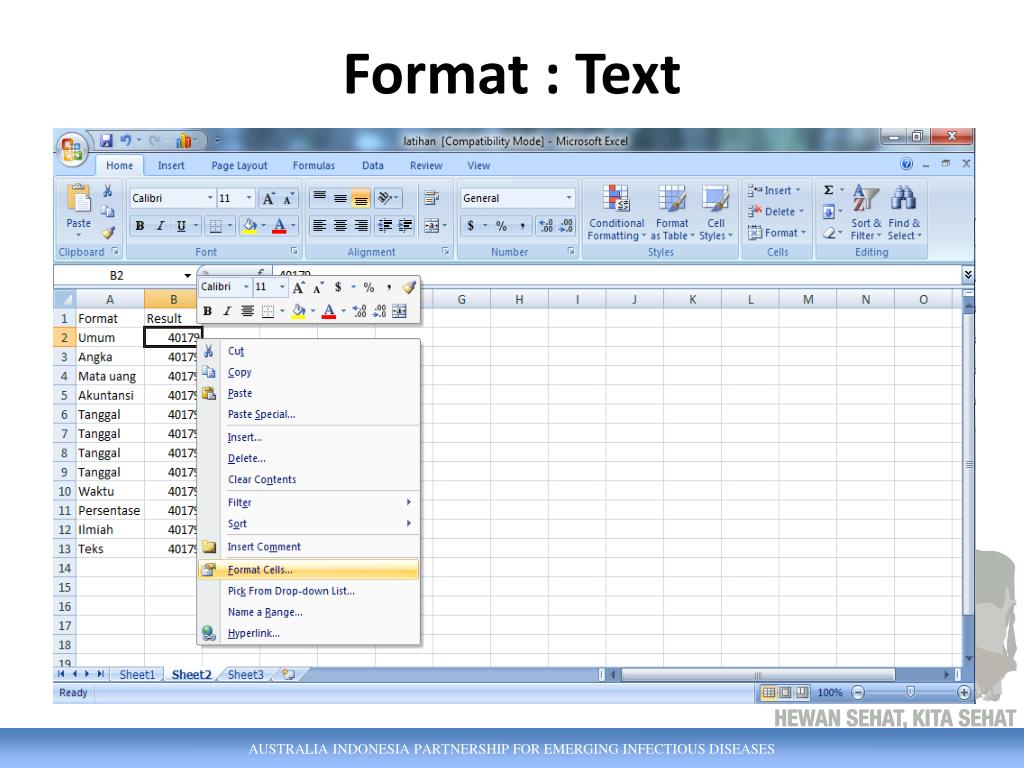This screenshot has width=1024, height=768.
Task: Click the ribbon Fill Color bucket
Action: coord(249,226)
